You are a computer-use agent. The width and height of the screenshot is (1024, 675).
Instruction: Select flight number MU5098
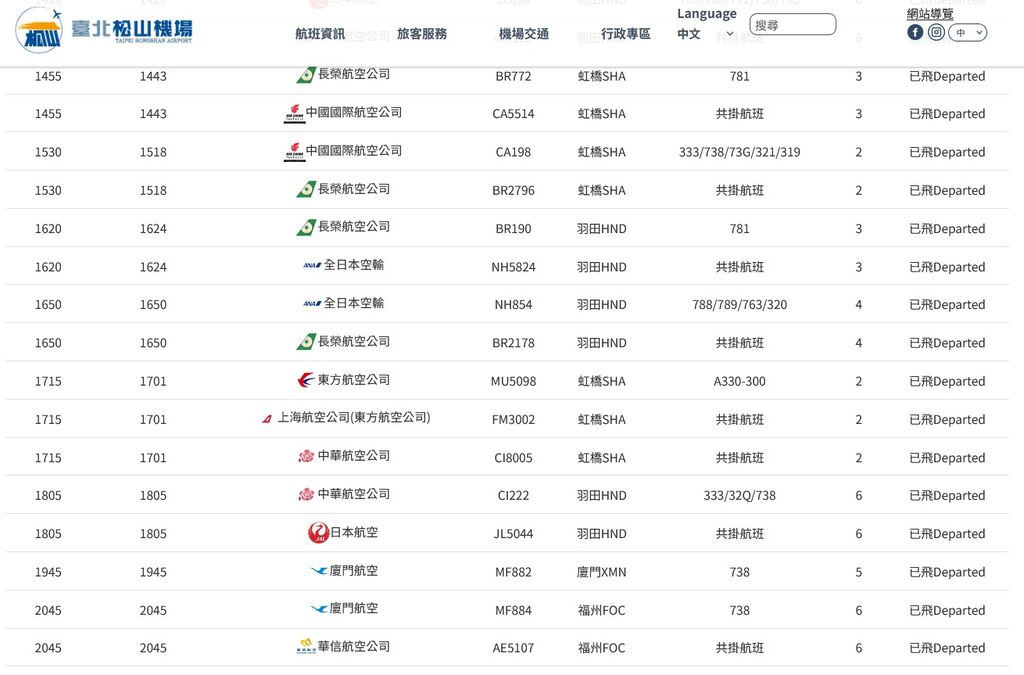coord(513,381)
